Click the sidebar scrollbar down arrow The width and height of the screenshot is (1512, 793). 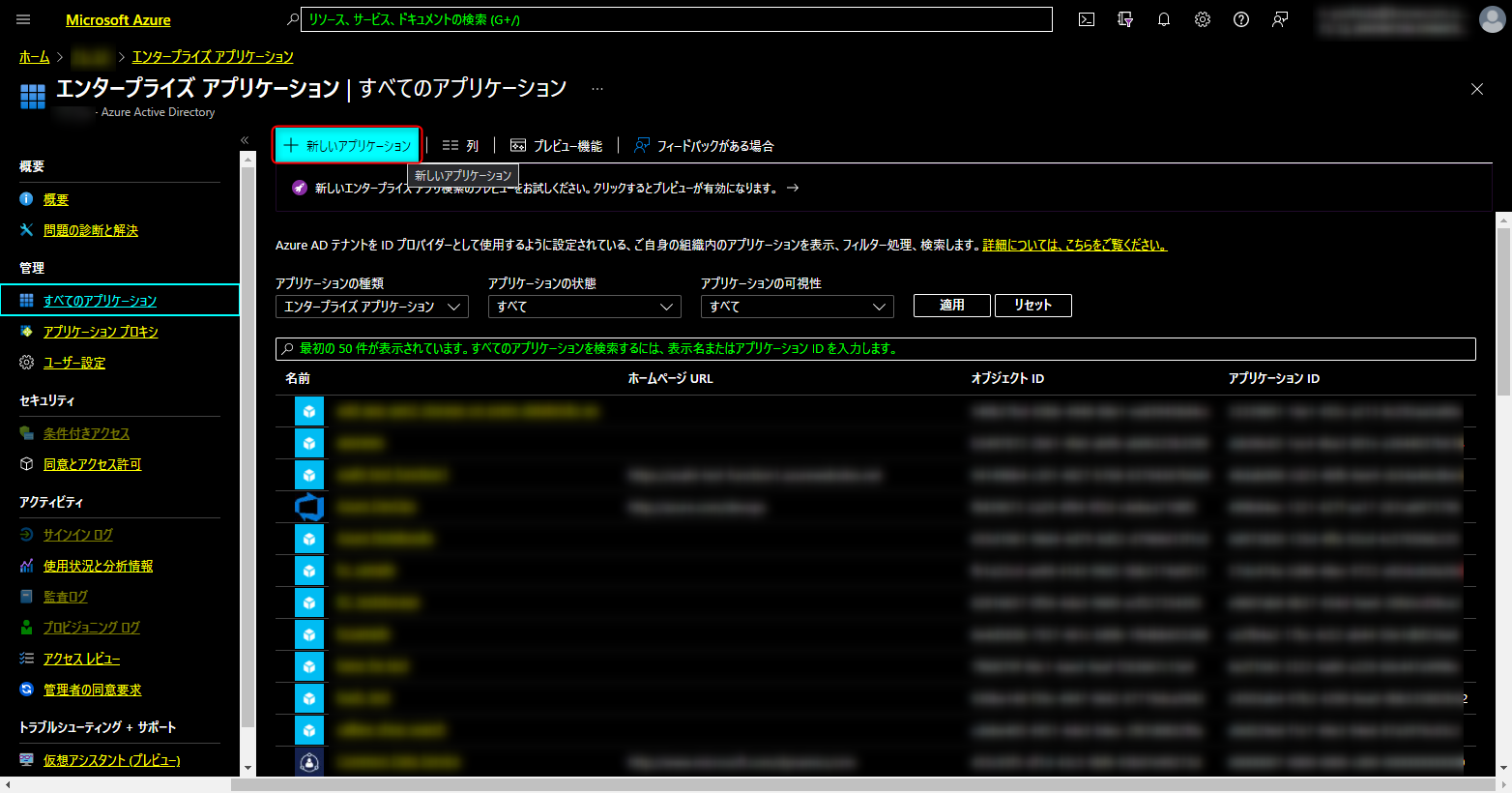click(247, 769)
